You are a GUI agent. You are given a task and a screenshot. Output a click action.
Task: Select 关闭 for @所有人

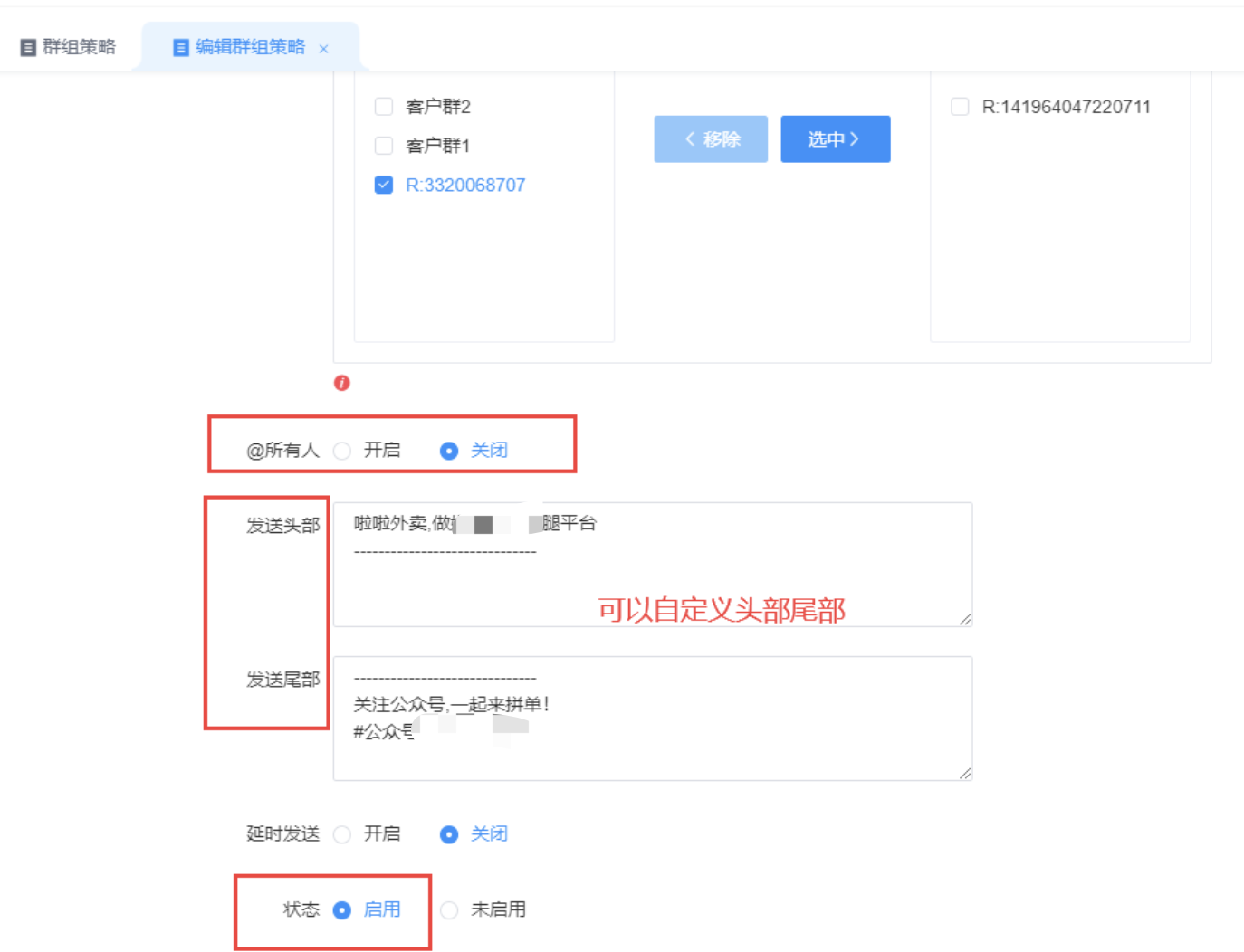pyautogui.click(x=449, y=451)
